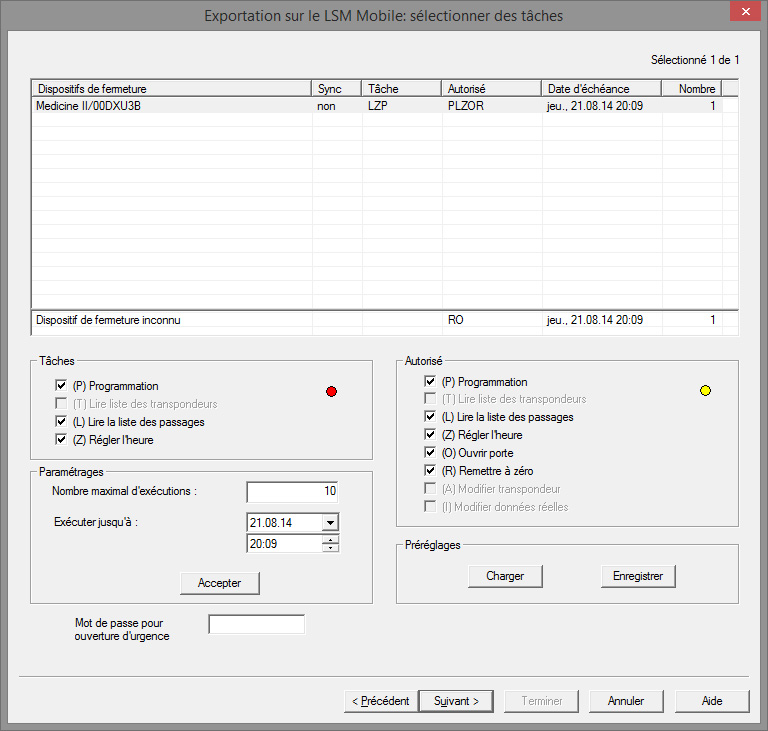Sort list by Date d'échéance column

601,89
